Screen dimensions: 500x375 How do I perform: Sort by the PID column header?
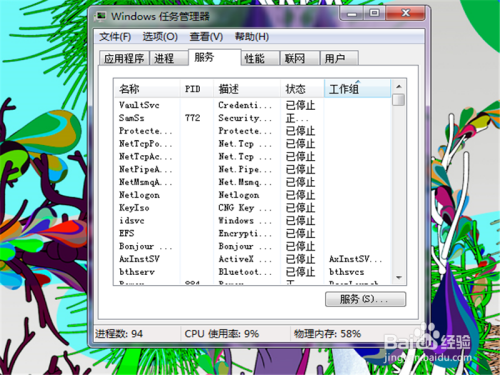[x=197, y=89]
